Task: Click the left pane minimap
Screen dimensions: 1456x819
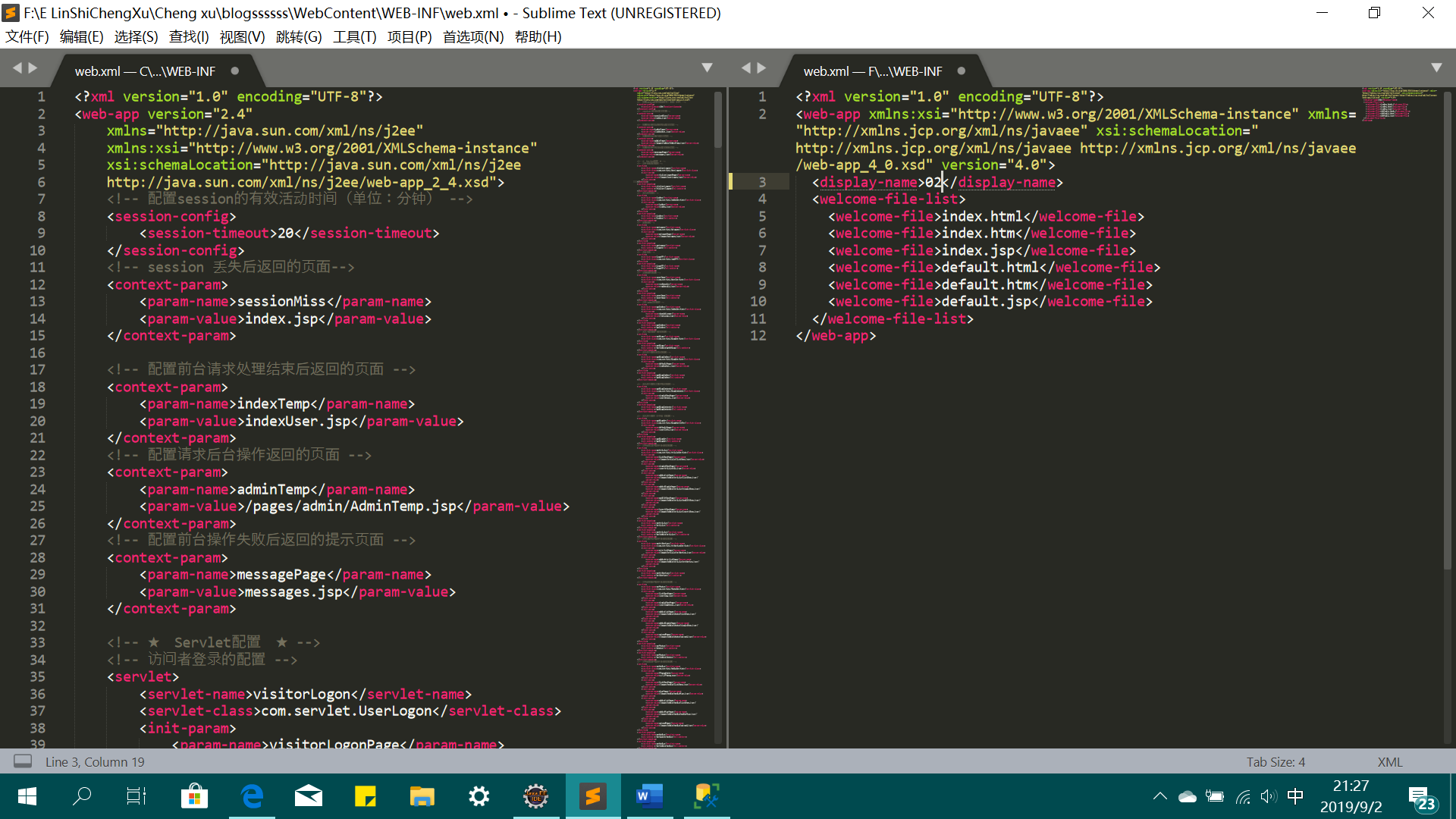Action: [x=672, y=417]
